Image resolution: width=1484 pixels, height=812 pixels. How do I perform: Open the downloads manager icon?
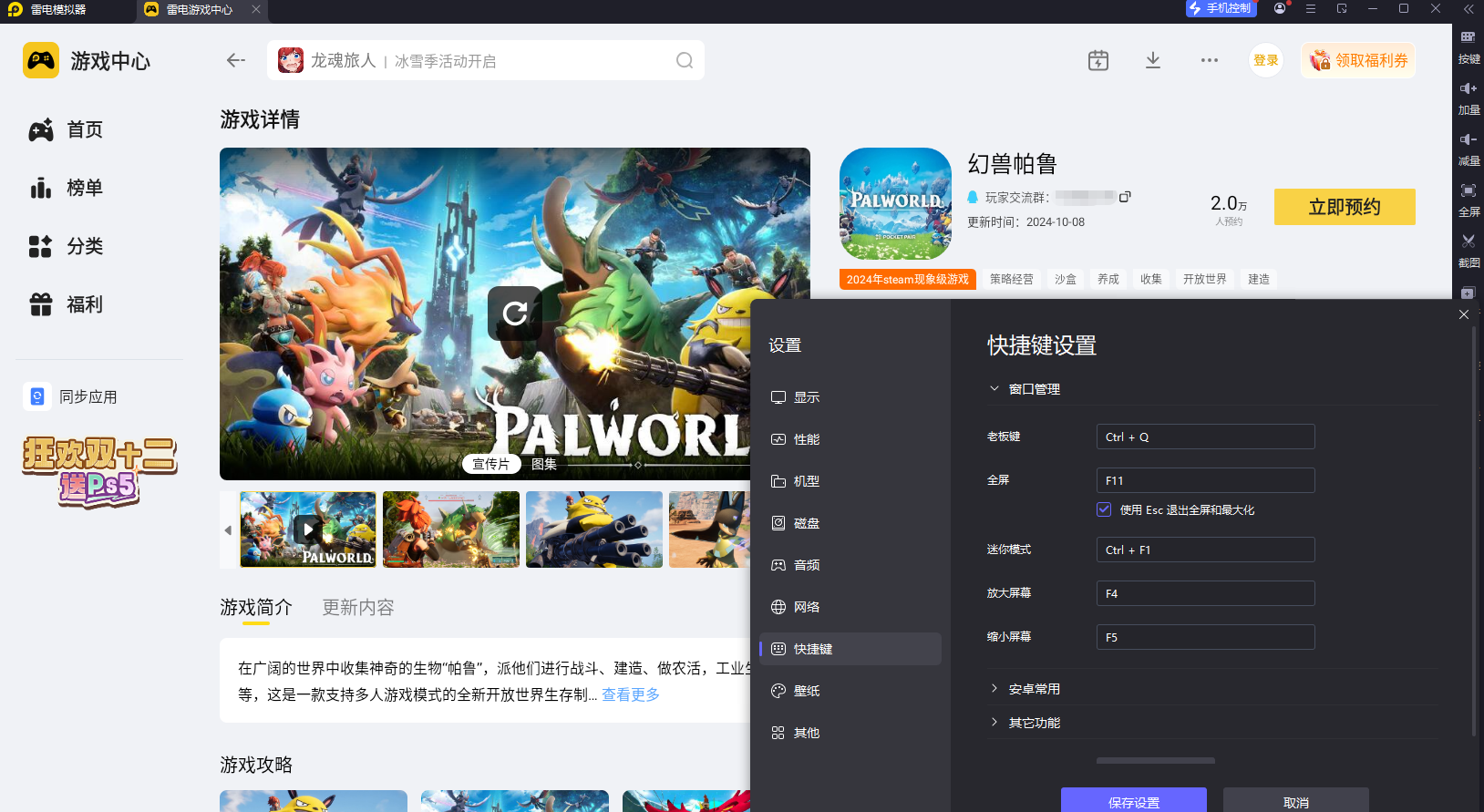(x=1153, y=60)
